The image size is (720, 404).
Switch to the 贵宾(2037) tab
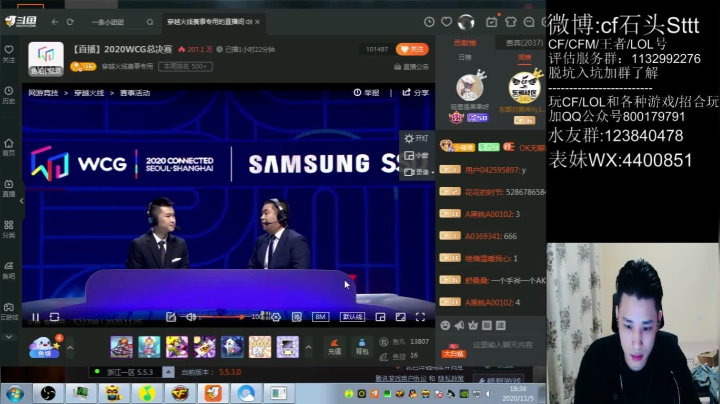point(524,43)
